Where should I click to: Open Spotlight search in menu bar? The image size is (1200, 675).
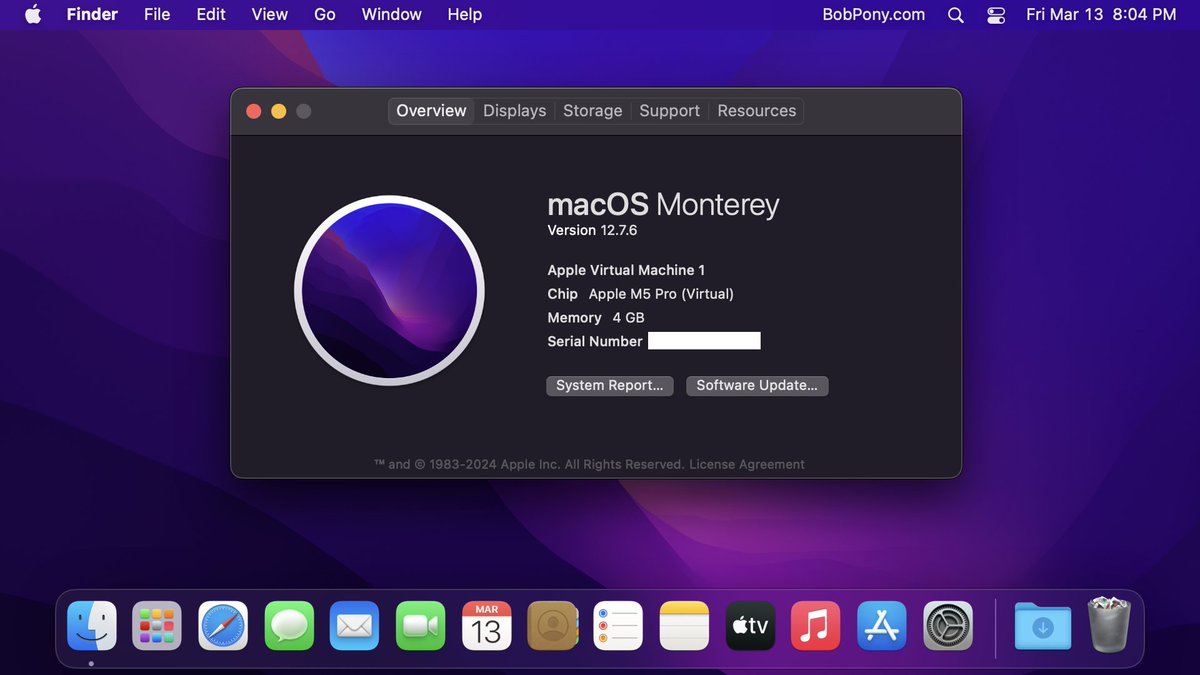tap(956, 15)
